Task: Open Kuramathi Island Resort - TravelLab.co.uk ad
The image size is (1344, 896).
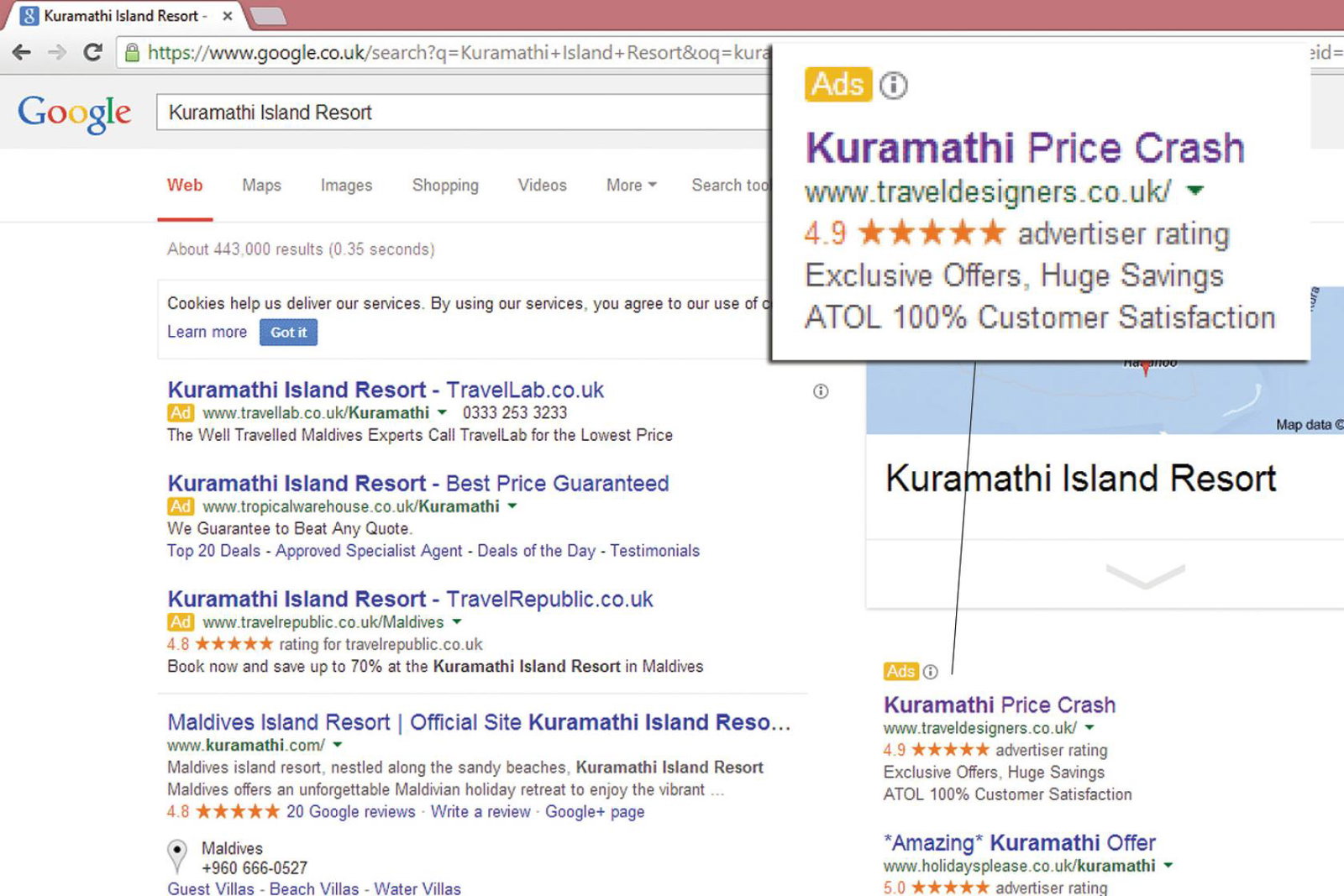Action: 386,390
